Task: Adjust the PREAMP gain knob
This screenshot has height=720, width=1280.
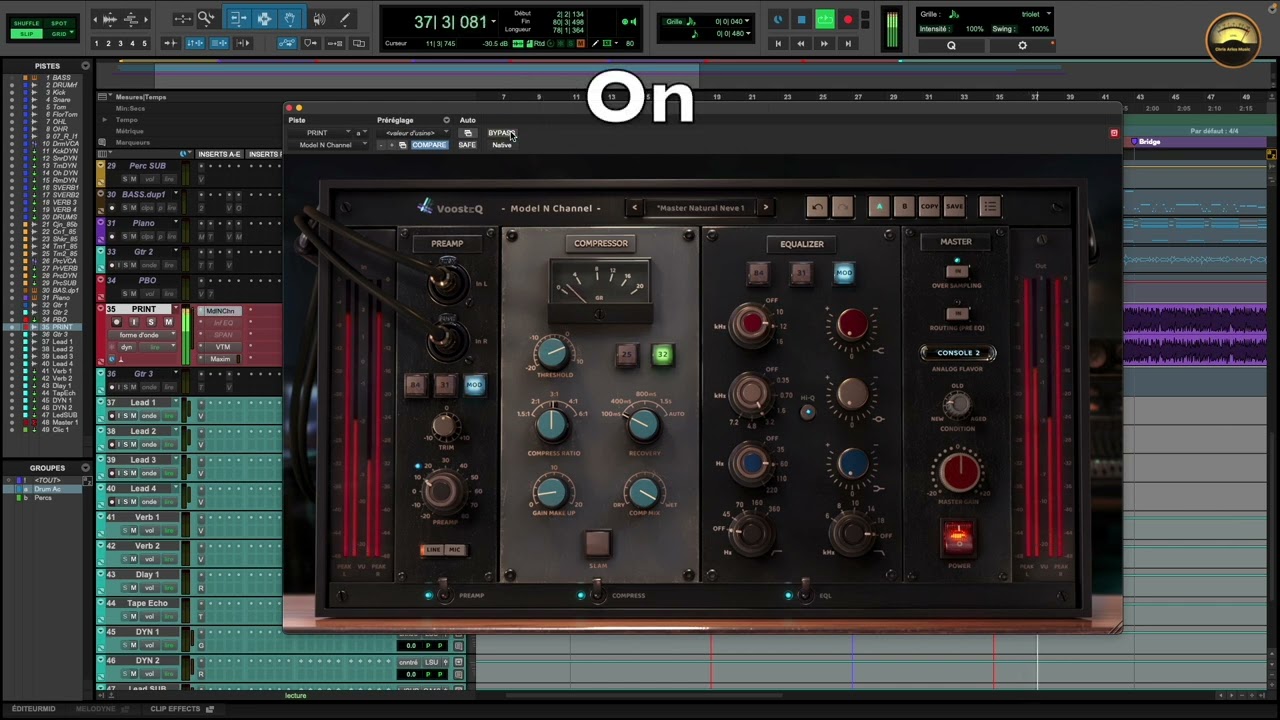Action: coord(441,490)
